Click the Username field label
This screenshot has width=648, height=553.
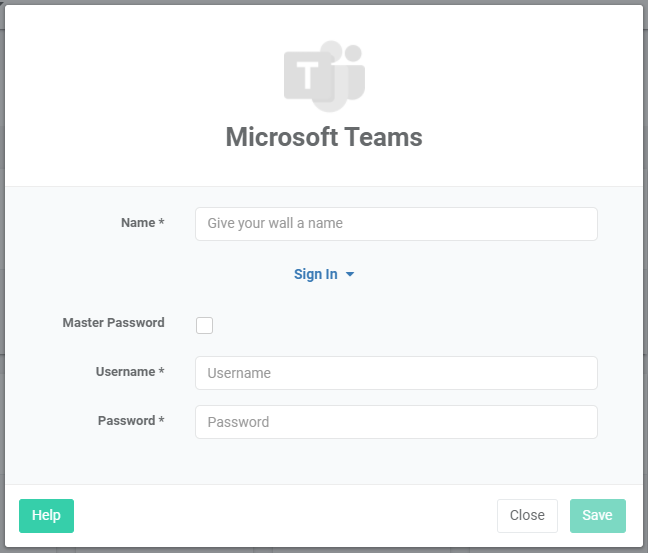[x=125, y=372]
